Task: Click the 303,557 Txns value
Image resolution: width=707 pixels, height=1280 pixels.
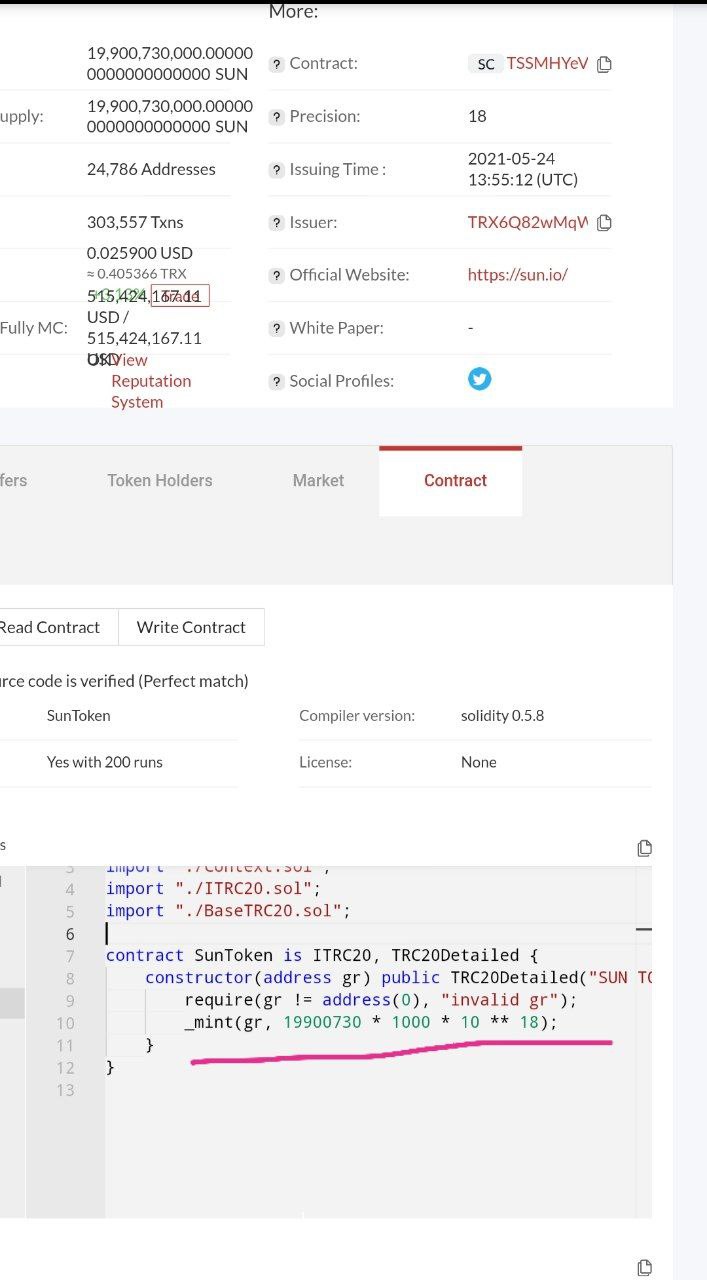Action: [x=135, y=222]
